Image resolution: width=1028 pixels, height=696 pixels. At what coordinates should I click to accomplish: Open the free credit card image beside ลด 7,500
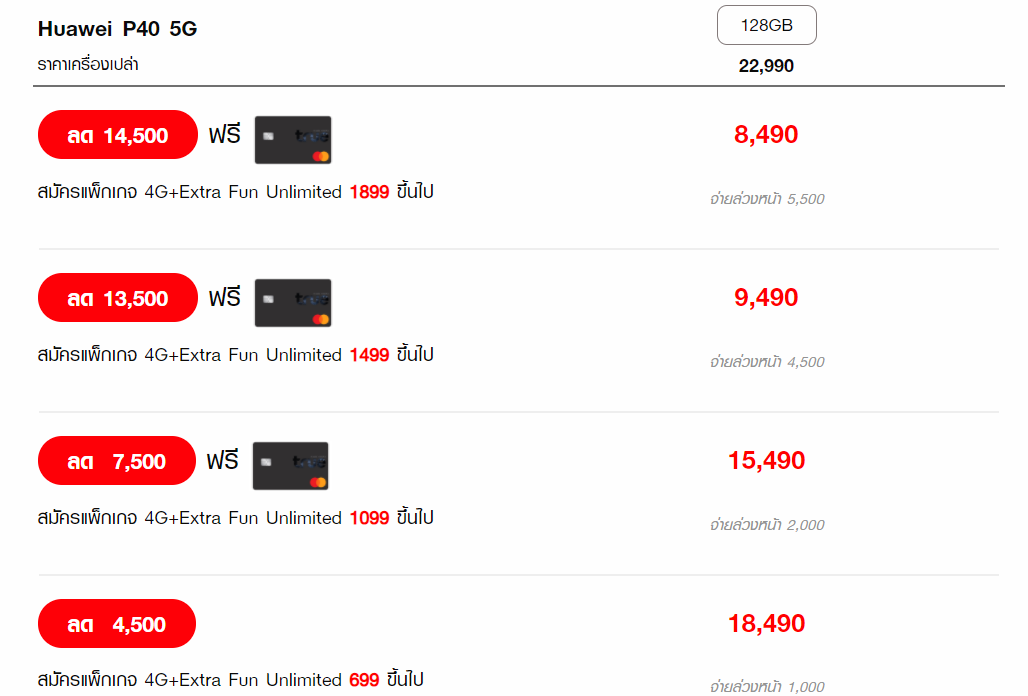tap(290, 466)
